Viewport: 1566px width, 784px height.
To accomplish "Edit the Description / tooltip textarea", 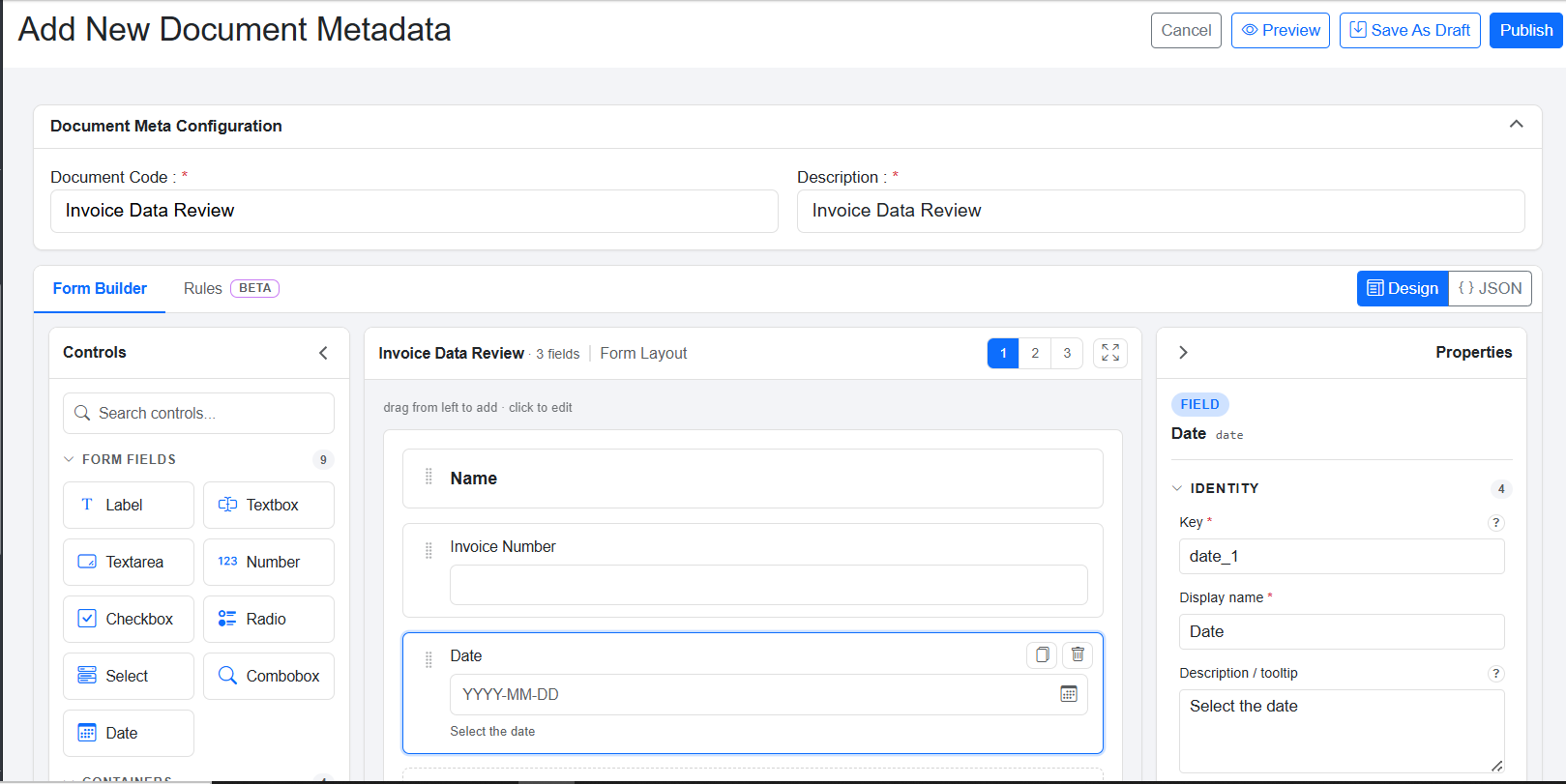I will 1342,731.
